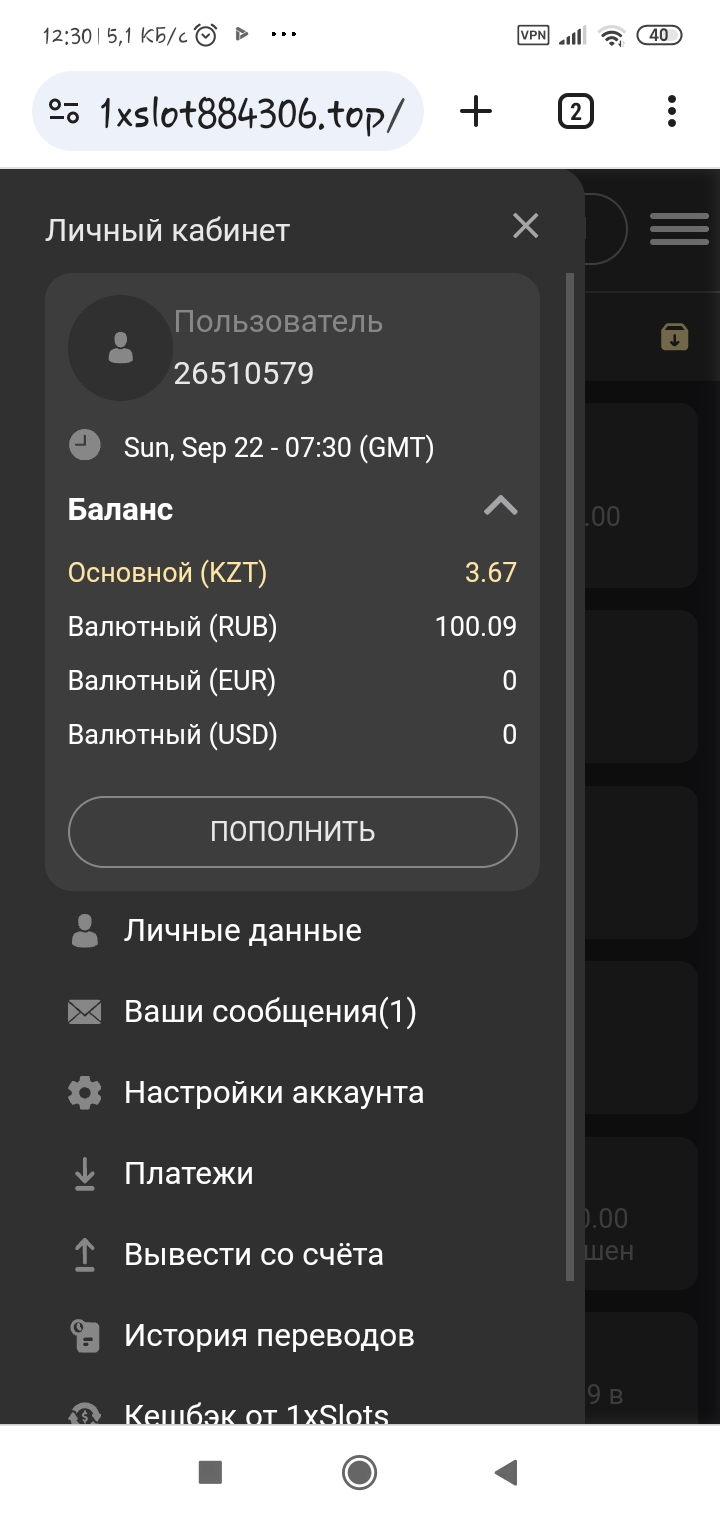Open the История переводов icon
The image size is (720, 1520).
[85, 1336]
